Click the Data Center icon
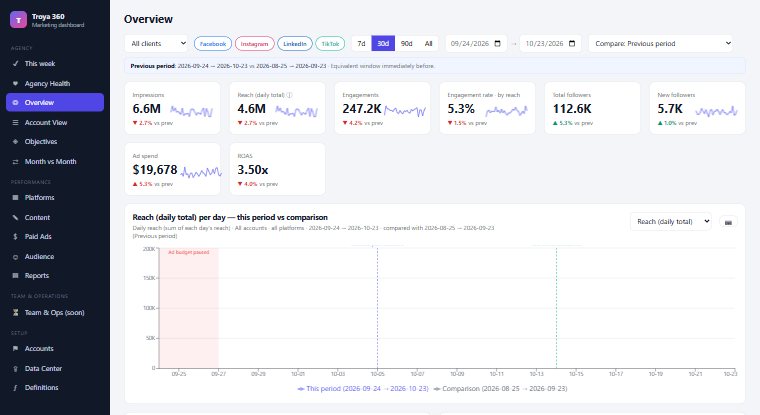 click(16, 369)
